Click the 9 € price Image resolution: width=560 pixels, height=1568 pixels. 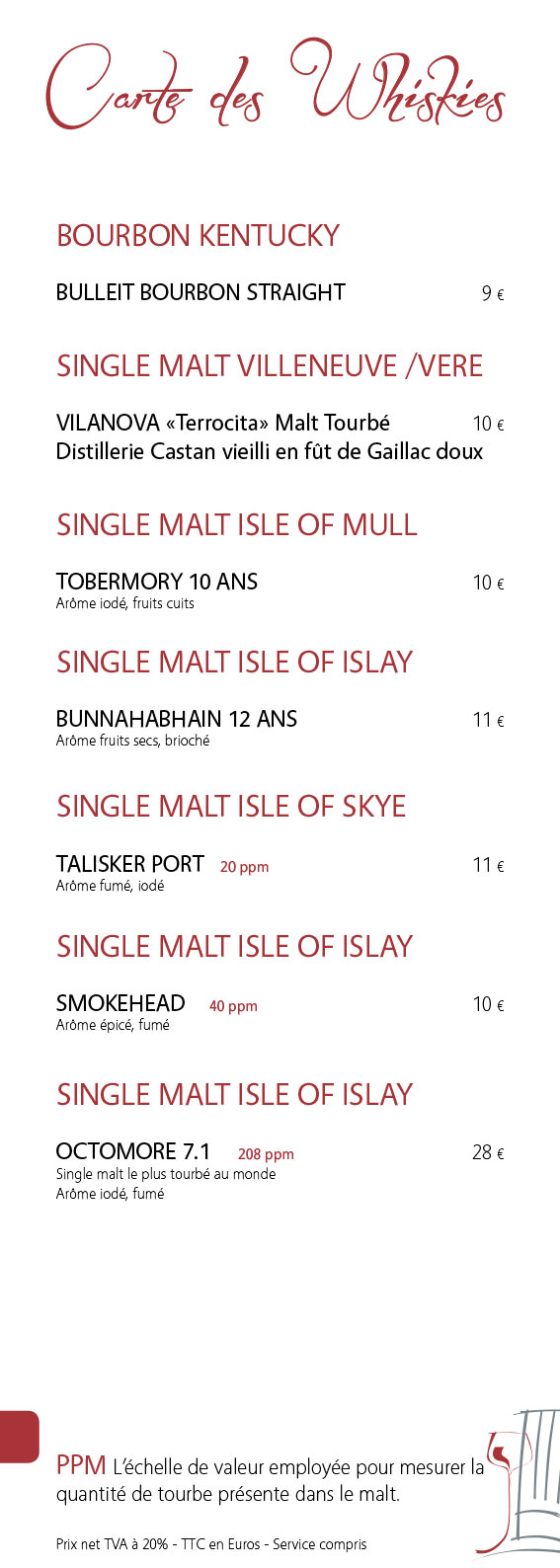point(493,293)
